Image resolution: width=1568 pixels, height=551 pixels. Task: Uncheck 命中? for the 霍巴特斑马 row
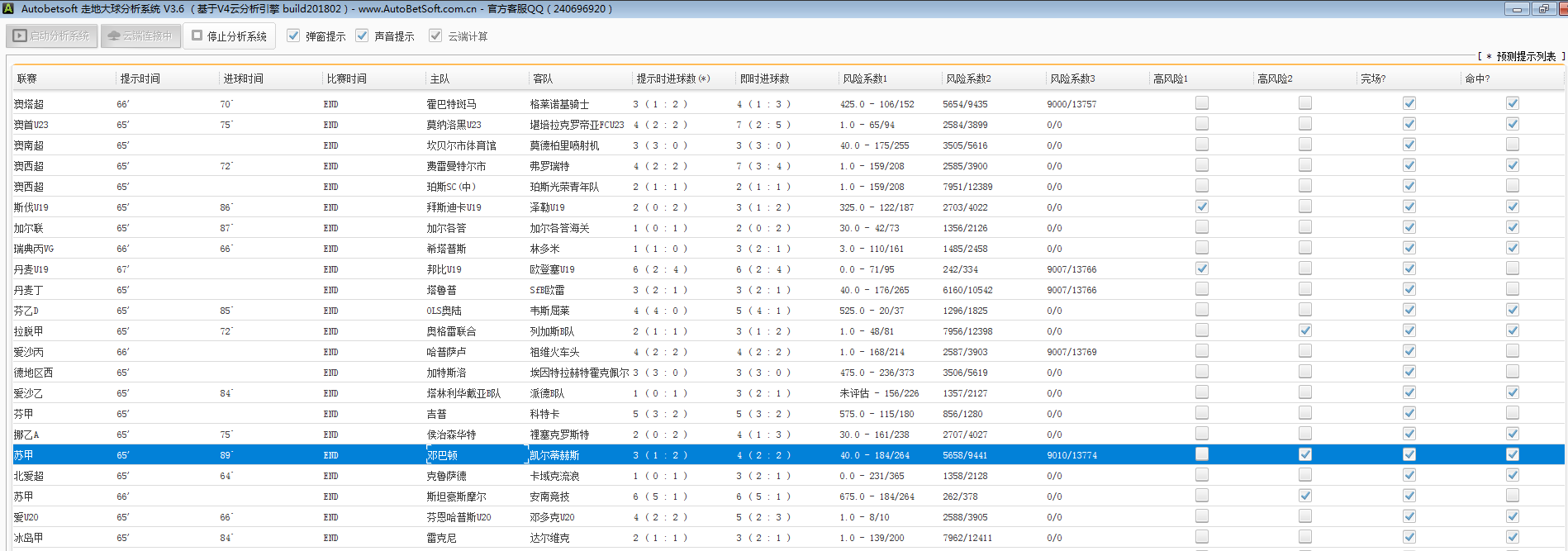(1512, 103)
